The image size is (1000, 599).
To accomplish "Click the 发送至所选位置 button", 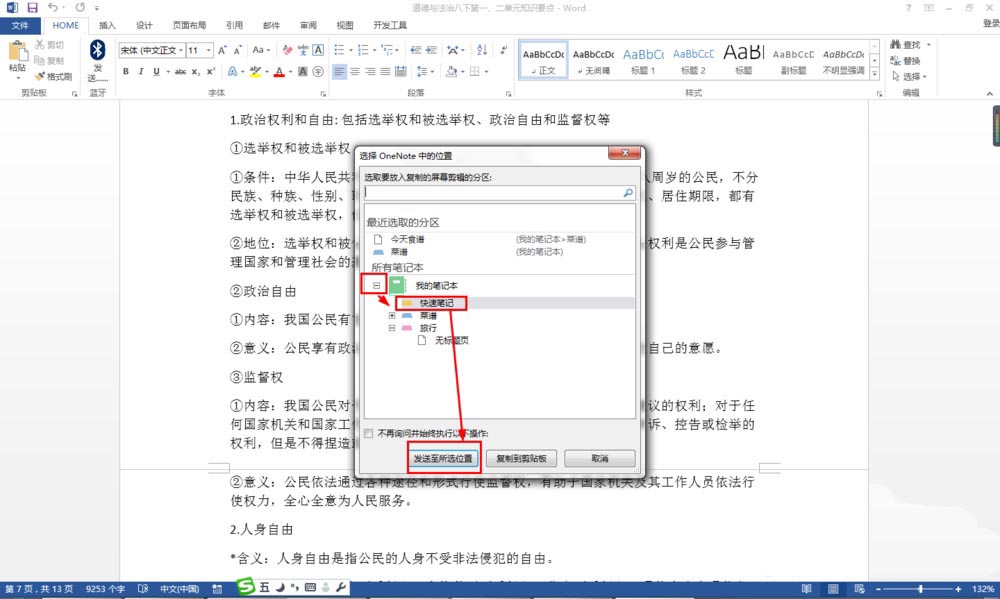I will click(443, 458).
